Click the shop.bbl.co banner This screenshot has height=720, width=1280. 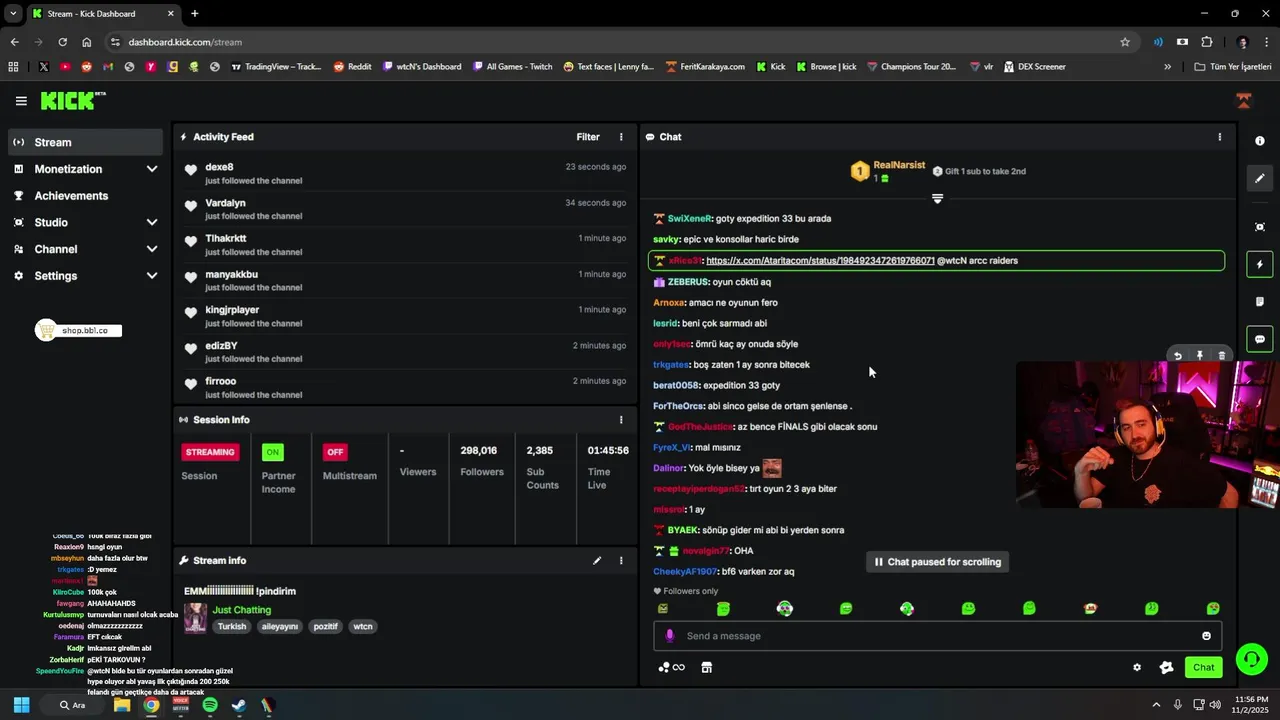point(78,330)
